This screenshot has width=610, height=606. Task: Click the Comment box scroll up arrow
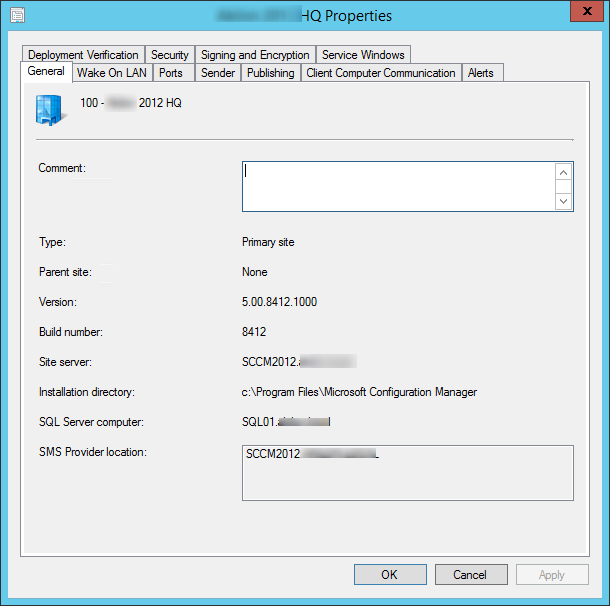(x=563, y=172)
